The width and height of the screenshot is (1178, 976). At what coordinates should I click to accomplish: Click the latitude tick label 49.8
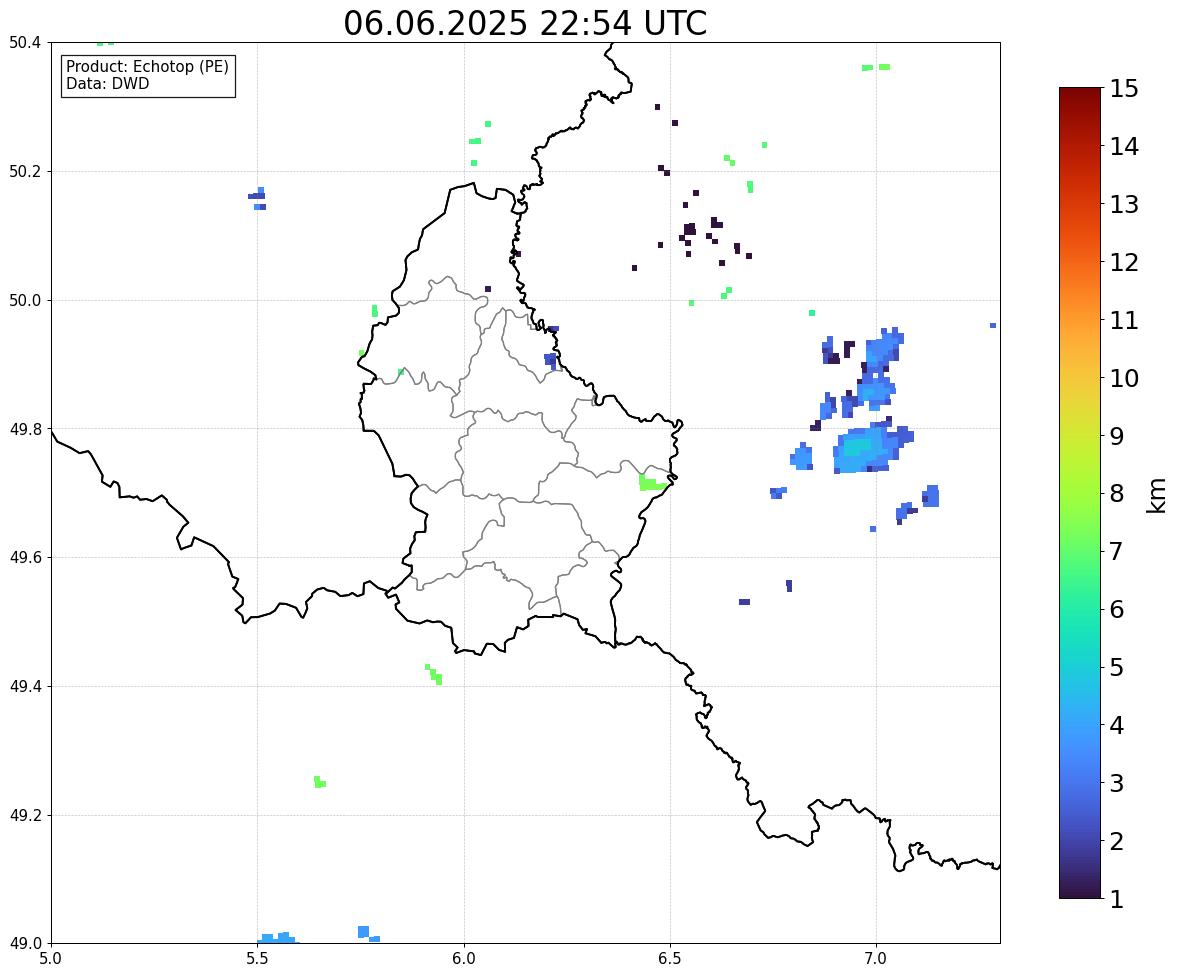(25, 429)
